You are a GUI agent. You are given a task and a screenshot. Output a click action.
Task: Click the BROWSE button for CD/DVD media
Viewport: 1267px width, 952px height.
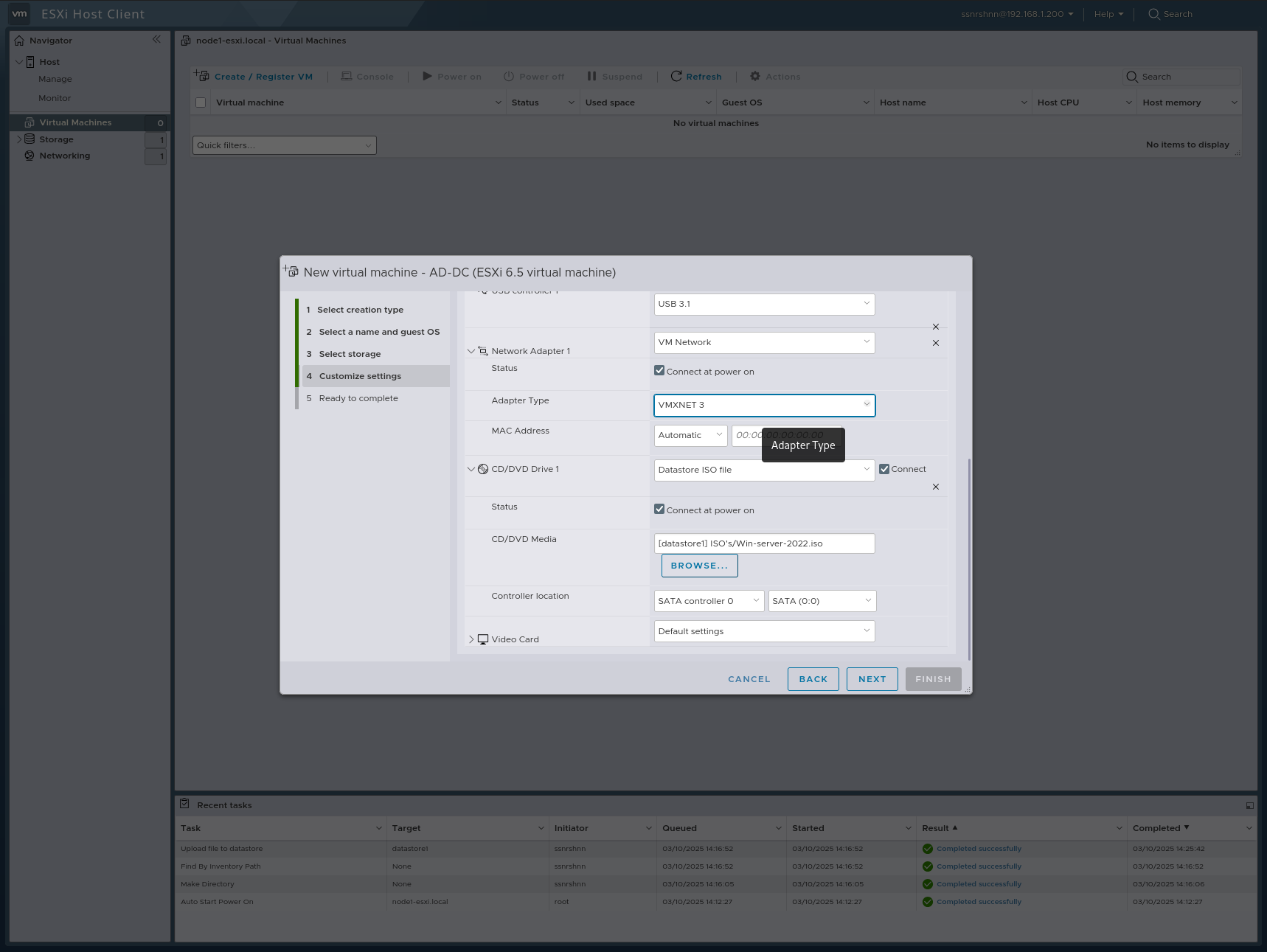(698, 565)
